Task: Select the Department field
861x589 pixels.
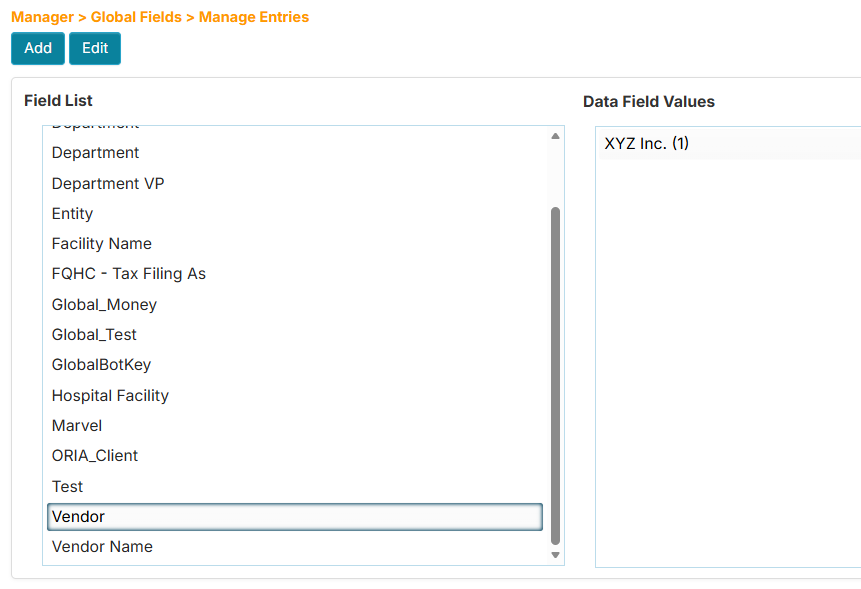Action: 95,152
